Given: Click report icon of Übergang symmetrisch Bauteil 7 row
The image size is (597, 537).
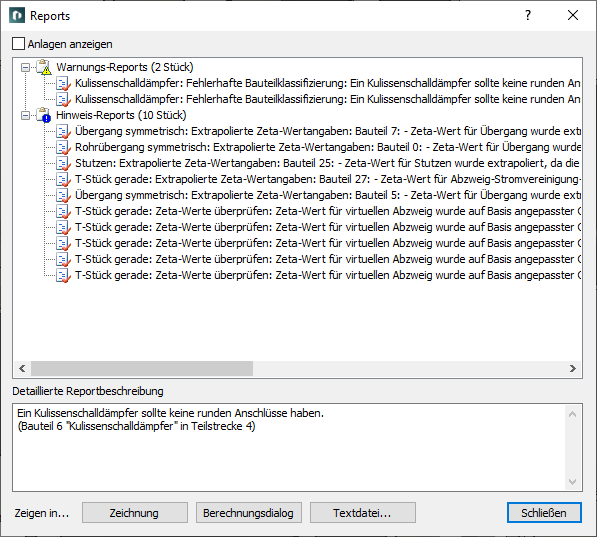Looking at the screenshot, I should coord(63,131).
